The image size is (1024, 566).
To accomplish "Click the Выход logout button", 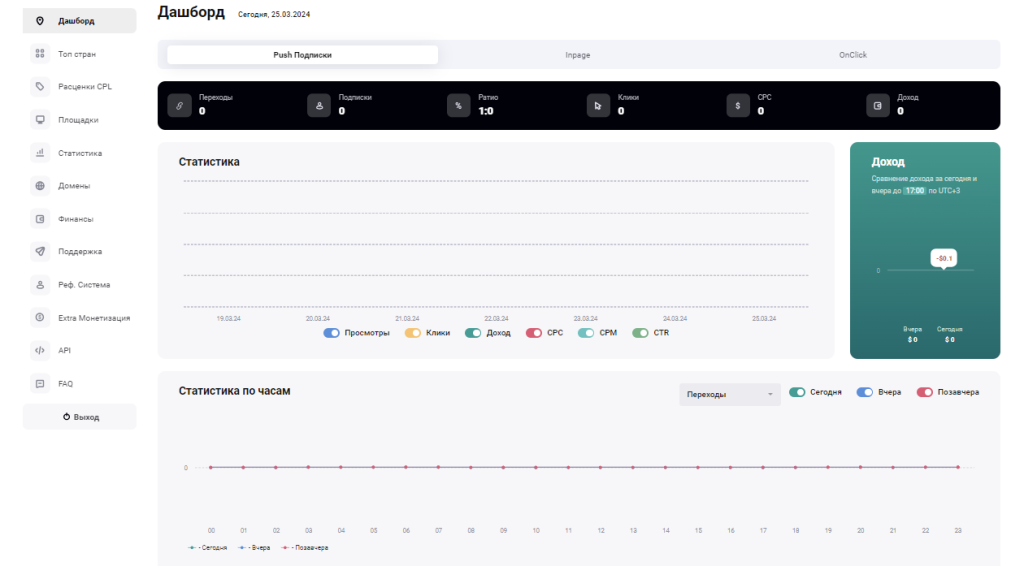I will point(80,417).
